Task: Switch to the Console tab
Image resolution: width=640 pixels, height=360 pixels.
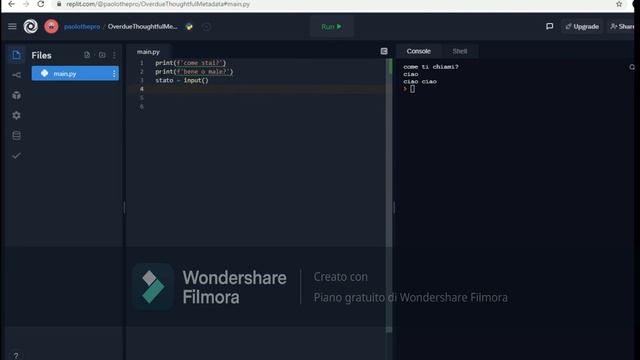Action: (418, 51)
